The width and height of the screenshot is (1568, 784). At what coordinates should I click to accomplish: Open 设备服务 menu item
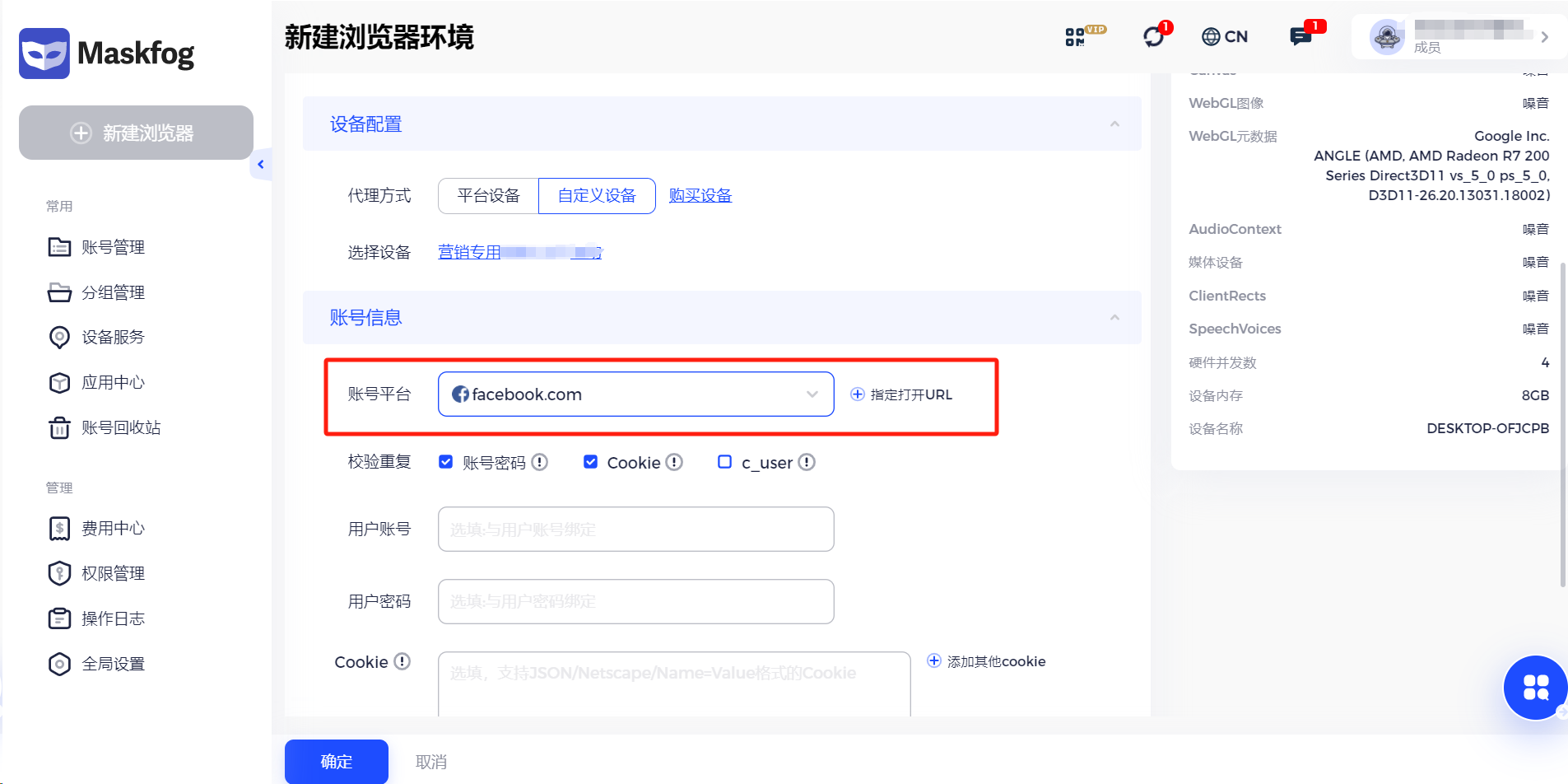[x=113, y=338]
